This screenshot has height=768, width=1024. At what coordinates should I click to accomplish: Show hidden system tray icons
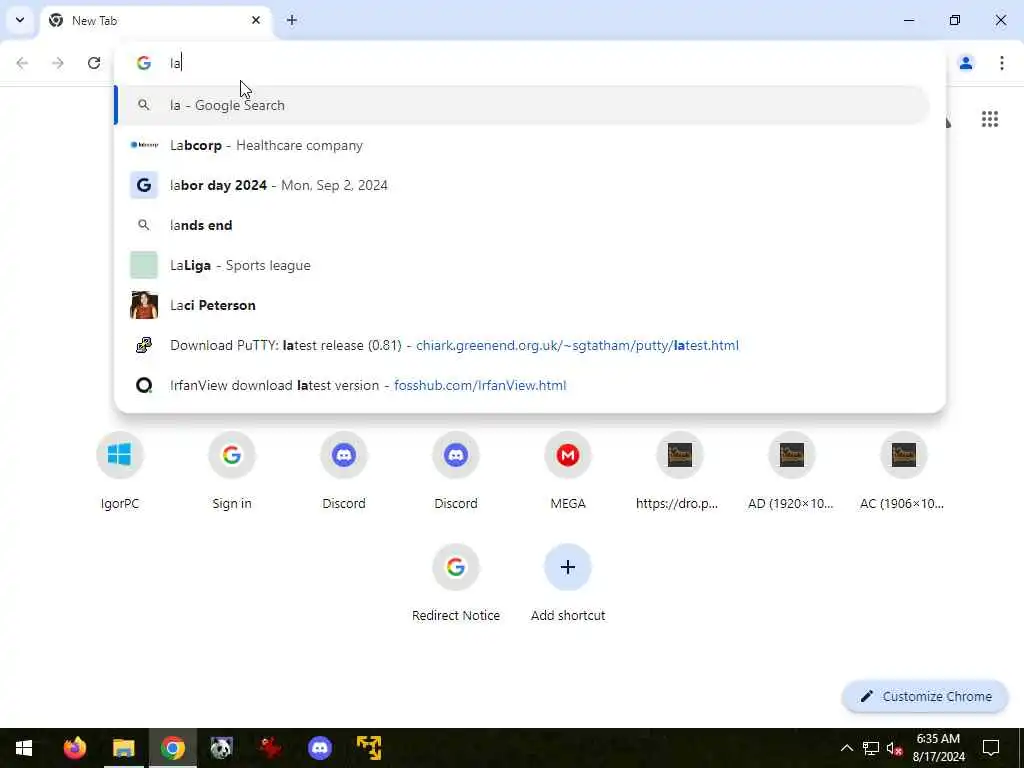click(x=846, y=748)
